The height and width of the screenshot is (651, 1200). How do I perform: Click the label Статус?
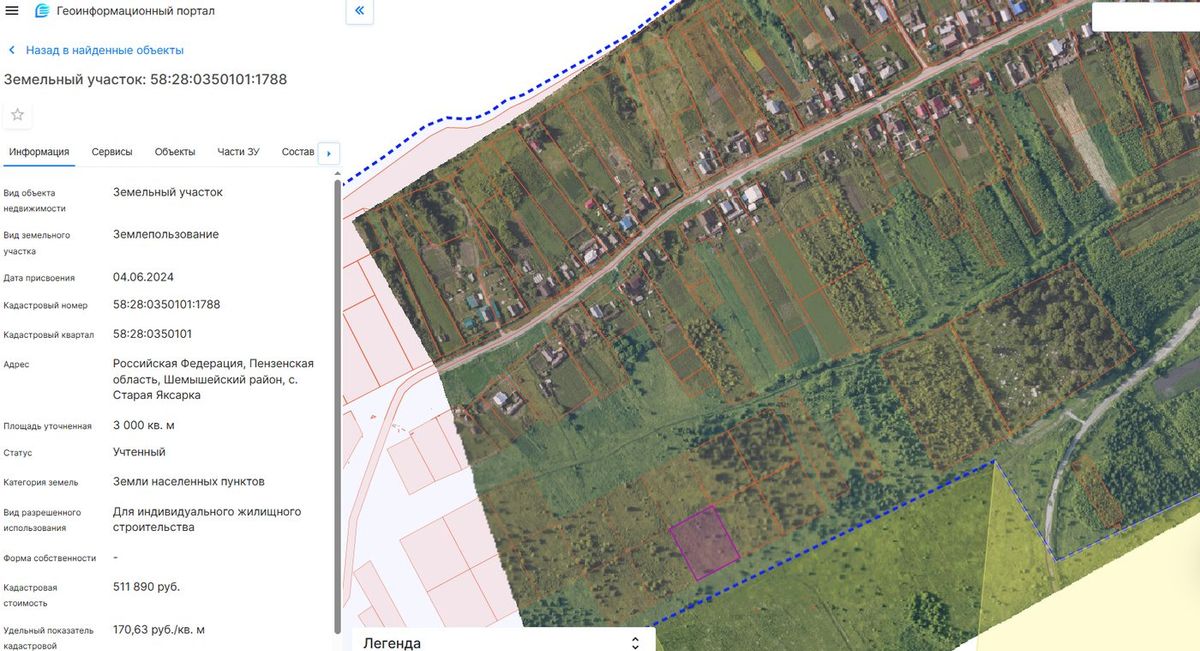(x=19, y=454)
